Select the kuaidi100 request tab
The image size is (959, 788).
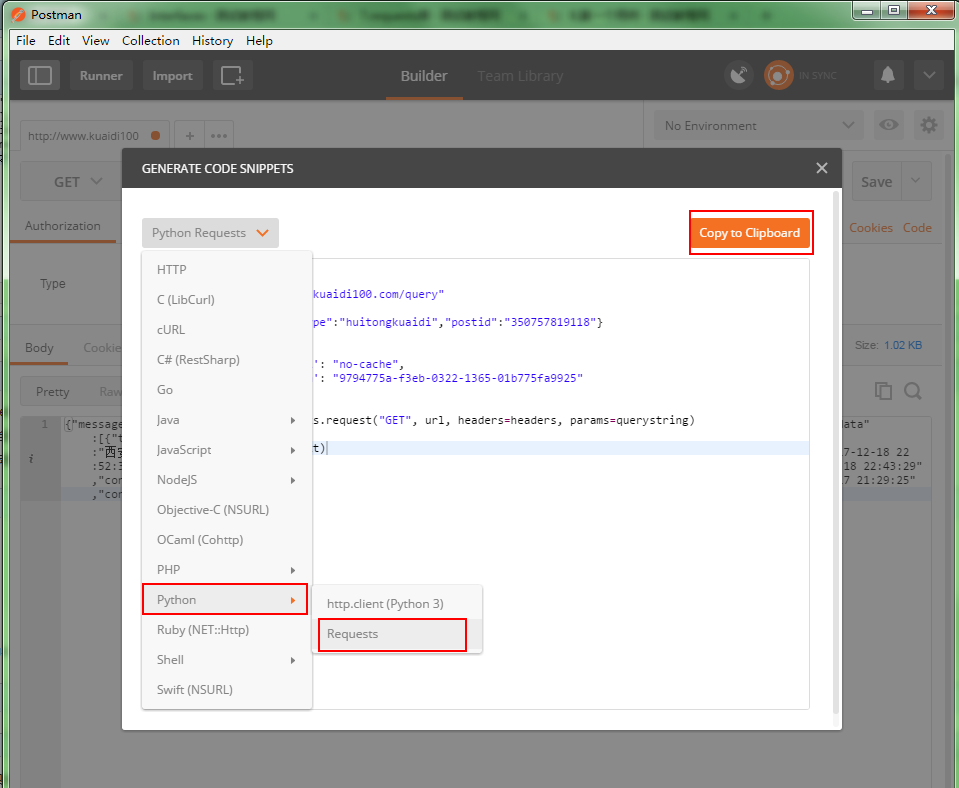click(x=94, y=136)
